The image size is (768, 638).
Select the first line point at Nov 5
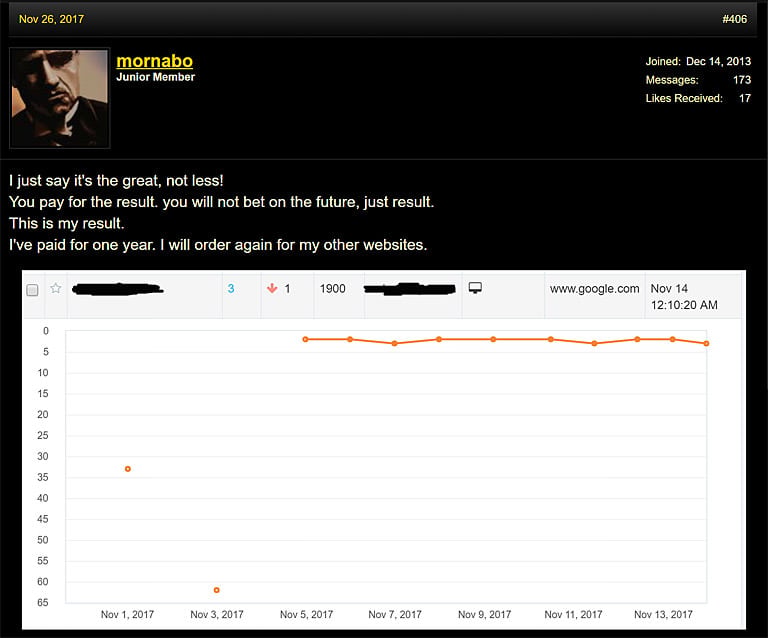tap(305, 339)
